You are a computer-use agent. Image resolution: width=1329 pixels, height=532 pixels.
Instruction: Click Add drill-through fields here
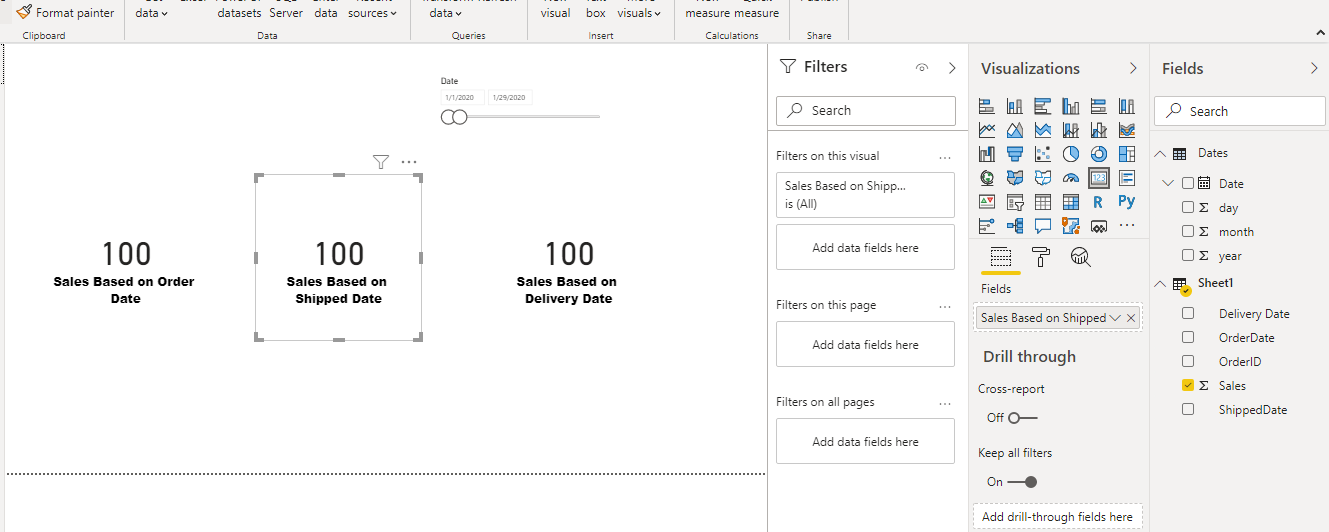click(x=1057, y=517)
